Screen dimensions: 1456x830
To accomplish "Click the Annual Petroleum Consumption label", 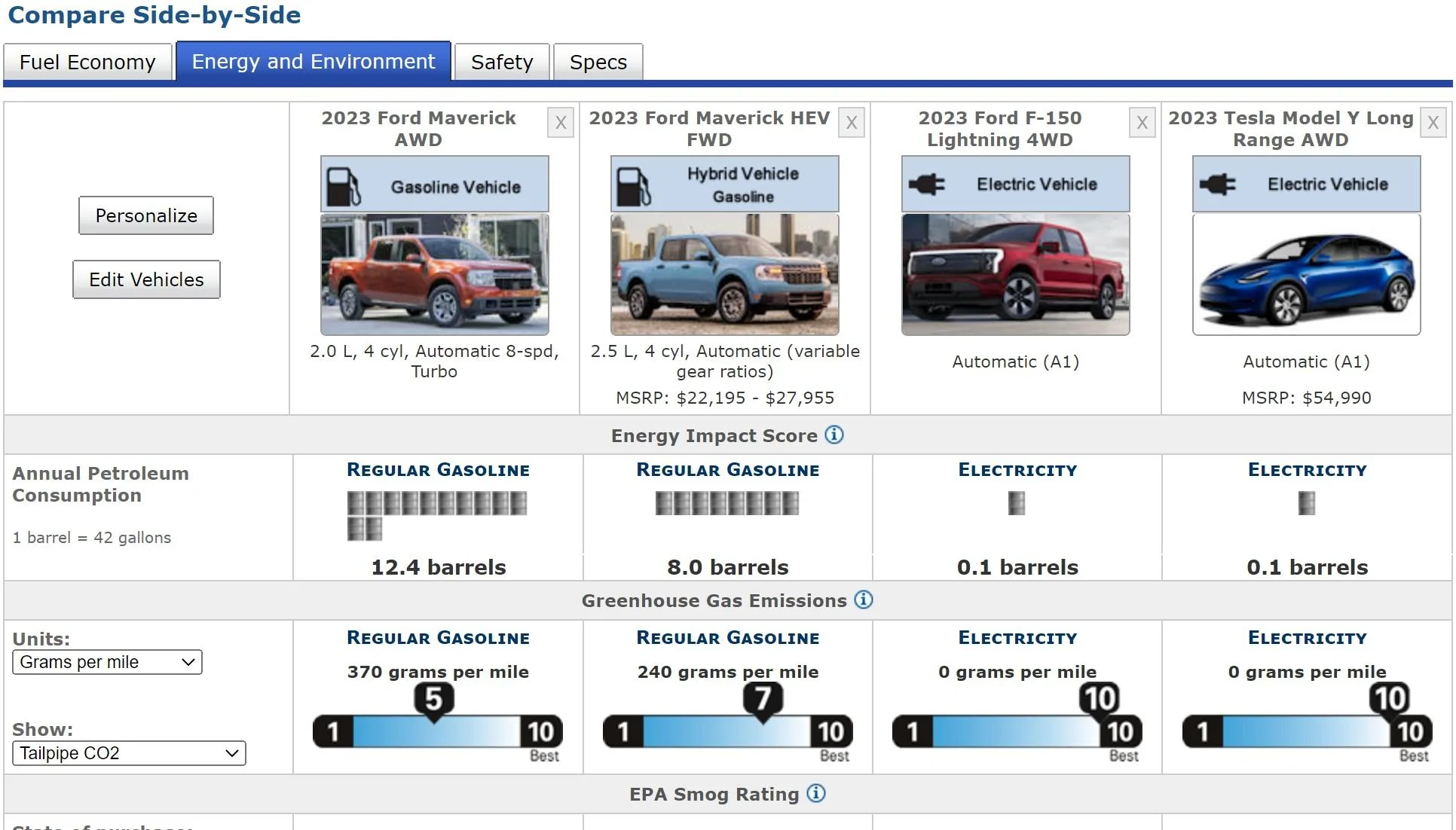I will [101, 484].
